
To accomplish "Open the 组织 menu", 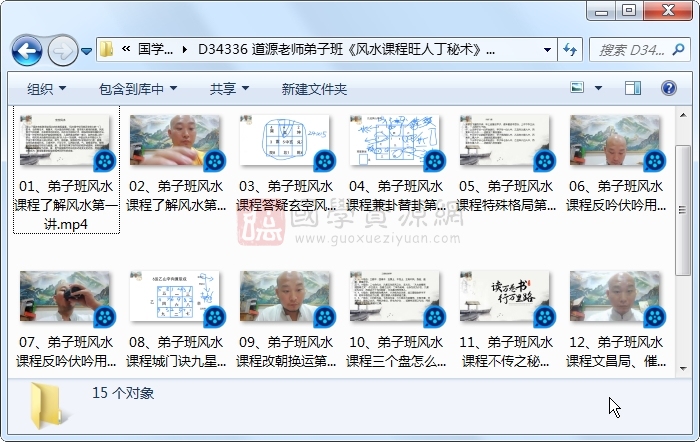I will 46,89.
